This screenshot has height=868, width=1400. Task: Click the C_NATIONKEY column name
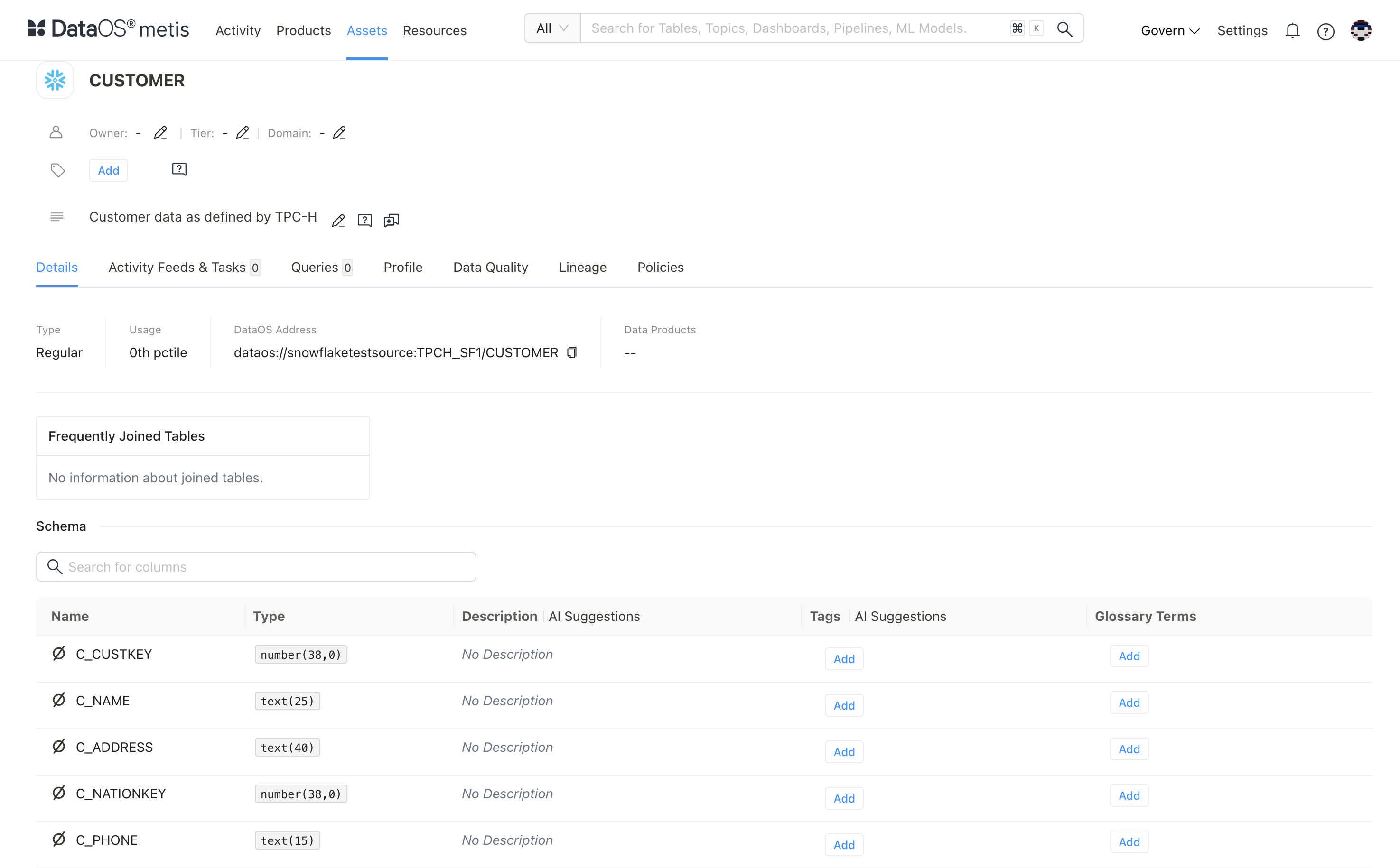tap(121, 794)
